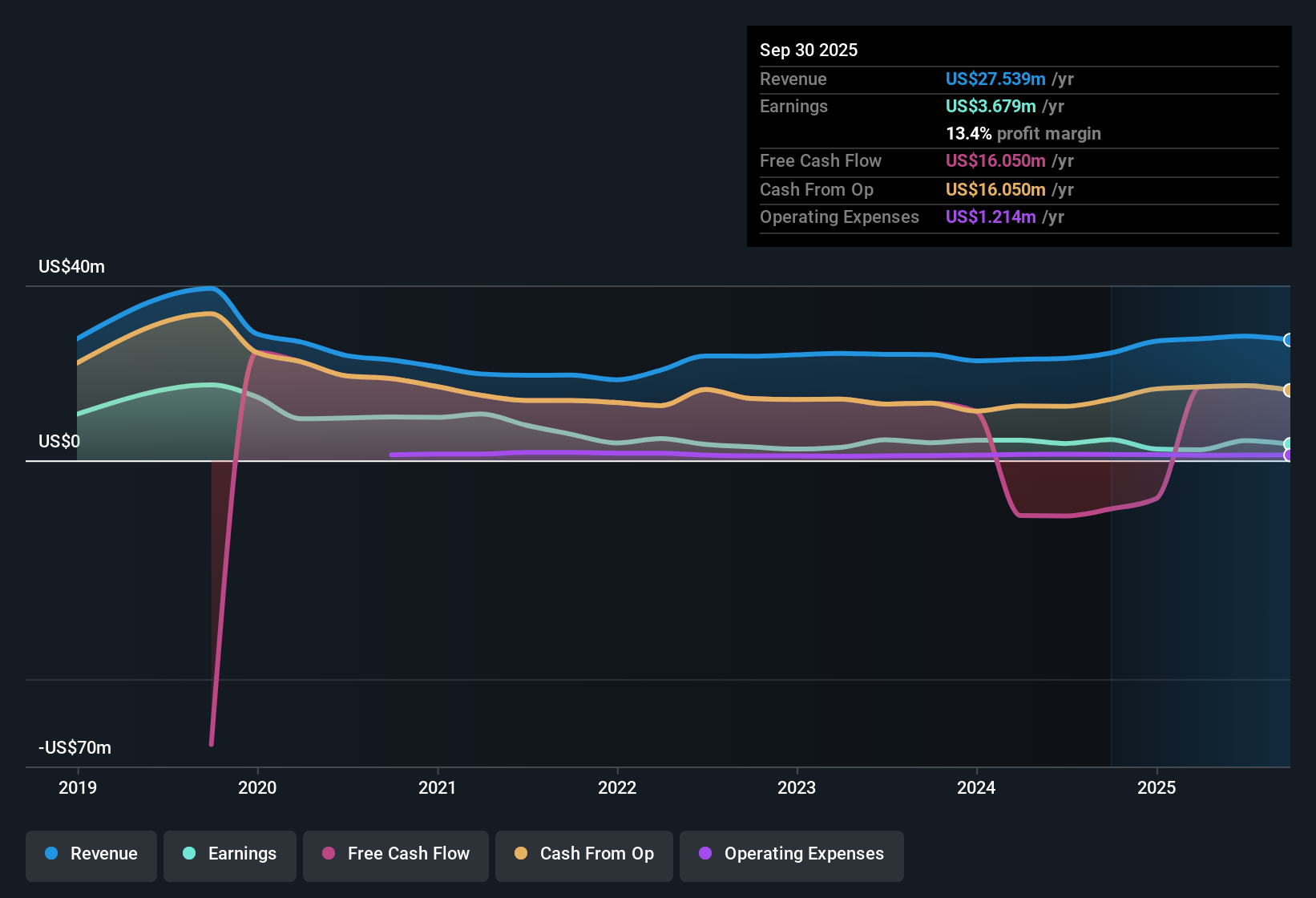Select the Earnings endpoint marker at chart edge
Viewport: 1316px width, 898px height.
click(1289, 443)
